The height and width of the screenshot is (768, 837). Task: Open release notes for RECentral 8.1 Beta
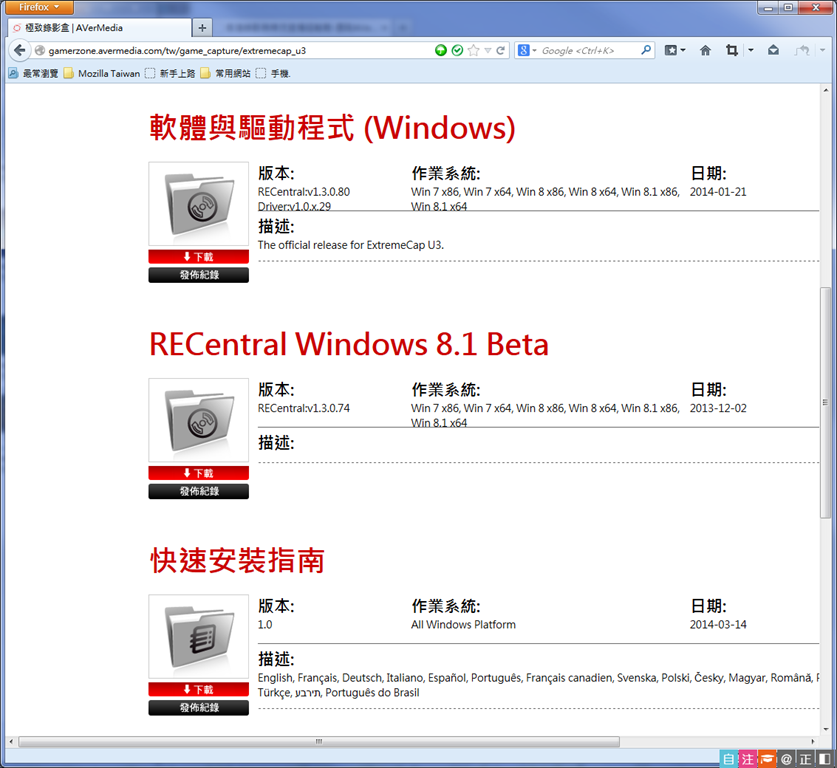point(199,491)
